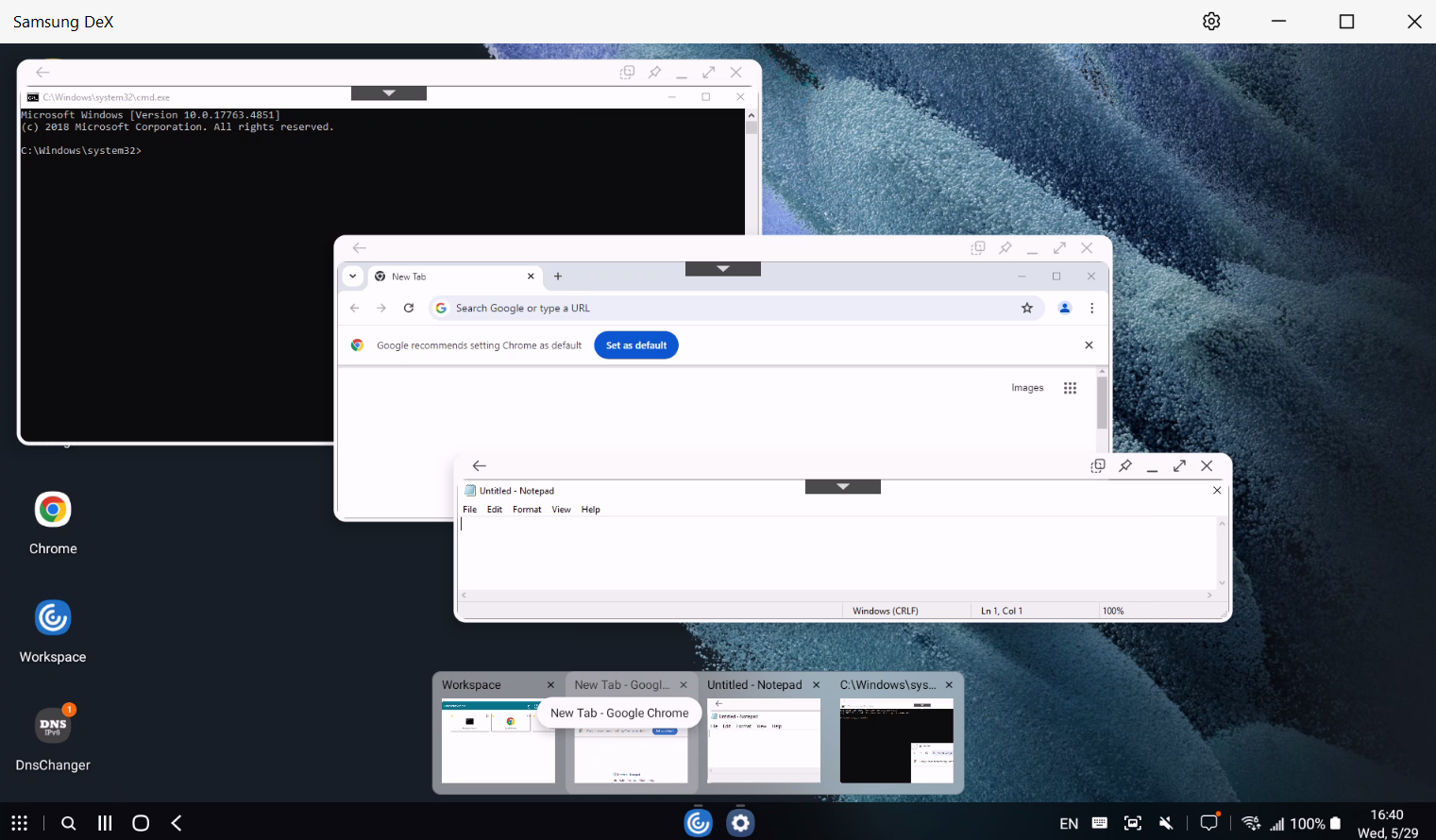Click Chrome's reload page icon
The height and width of the screenshot is (840, 1436).
click(409, 308)
